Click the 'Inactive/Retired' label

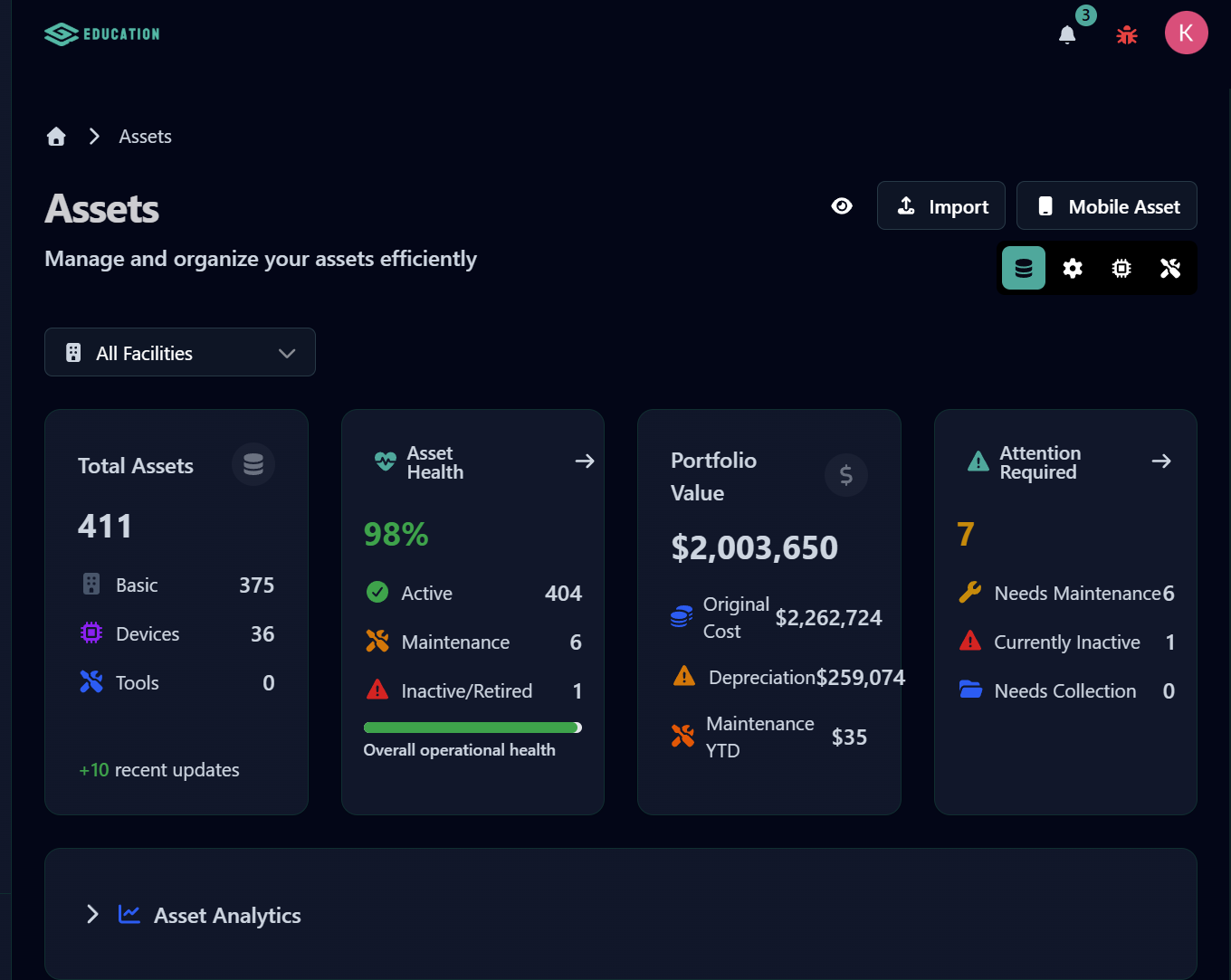pyautogui.click(x=467, y=691)
